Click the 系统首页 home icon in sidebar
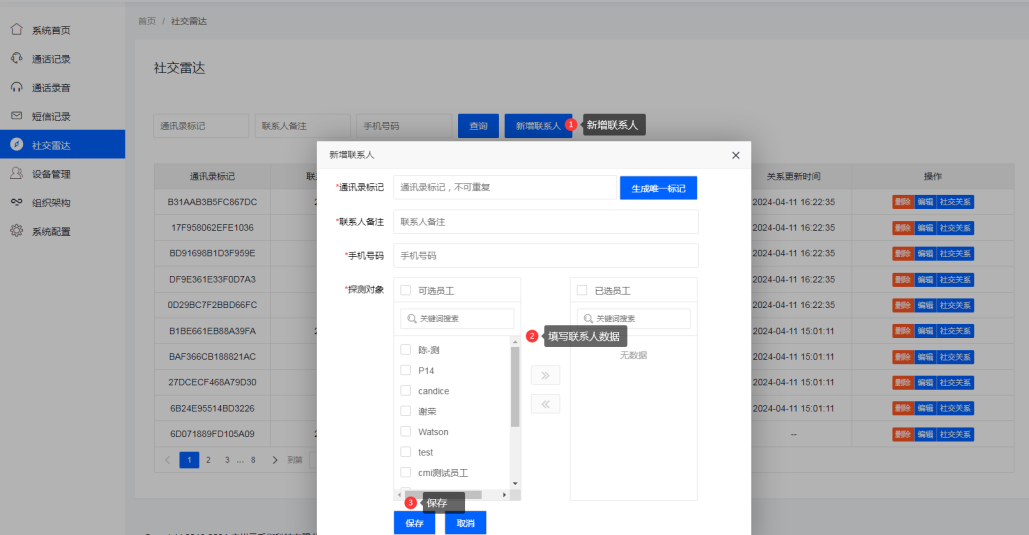The height and width of the screenshot is (535, 1029). pos(17,30)
